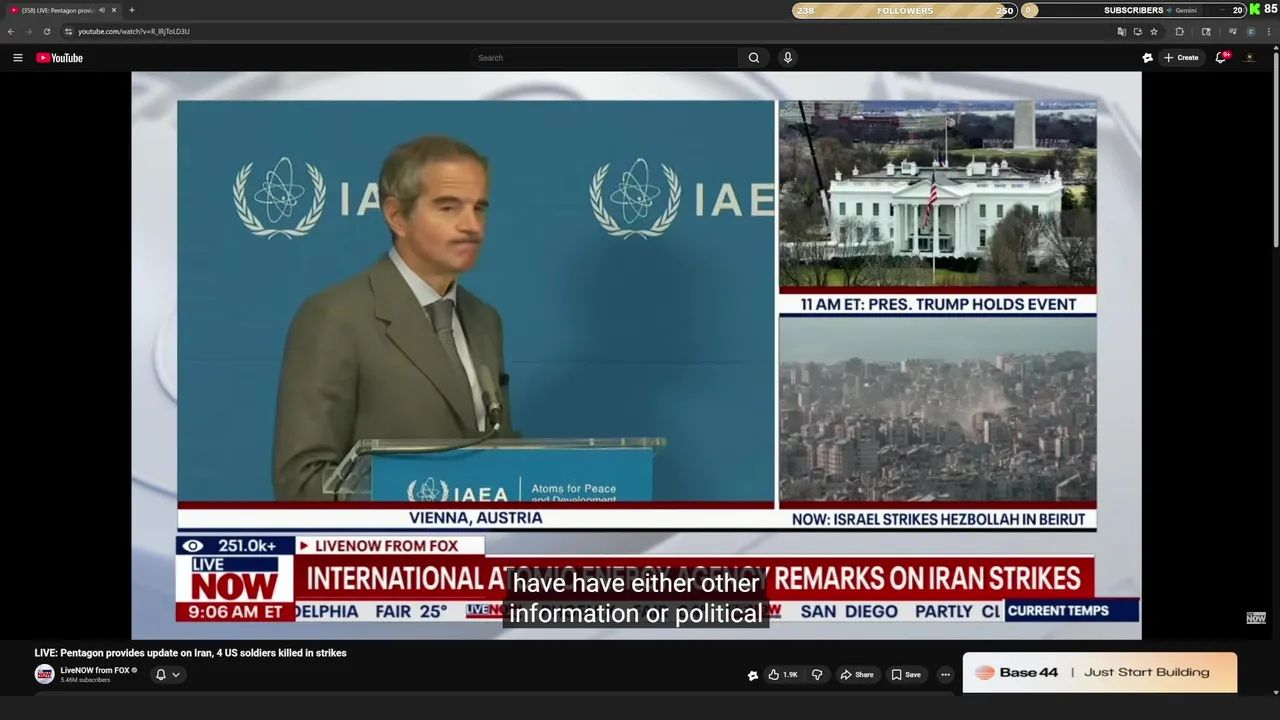This screenshot has width=1280, height=720.
Task: Save the video to a playlist
Action: [x=906, y=675]
